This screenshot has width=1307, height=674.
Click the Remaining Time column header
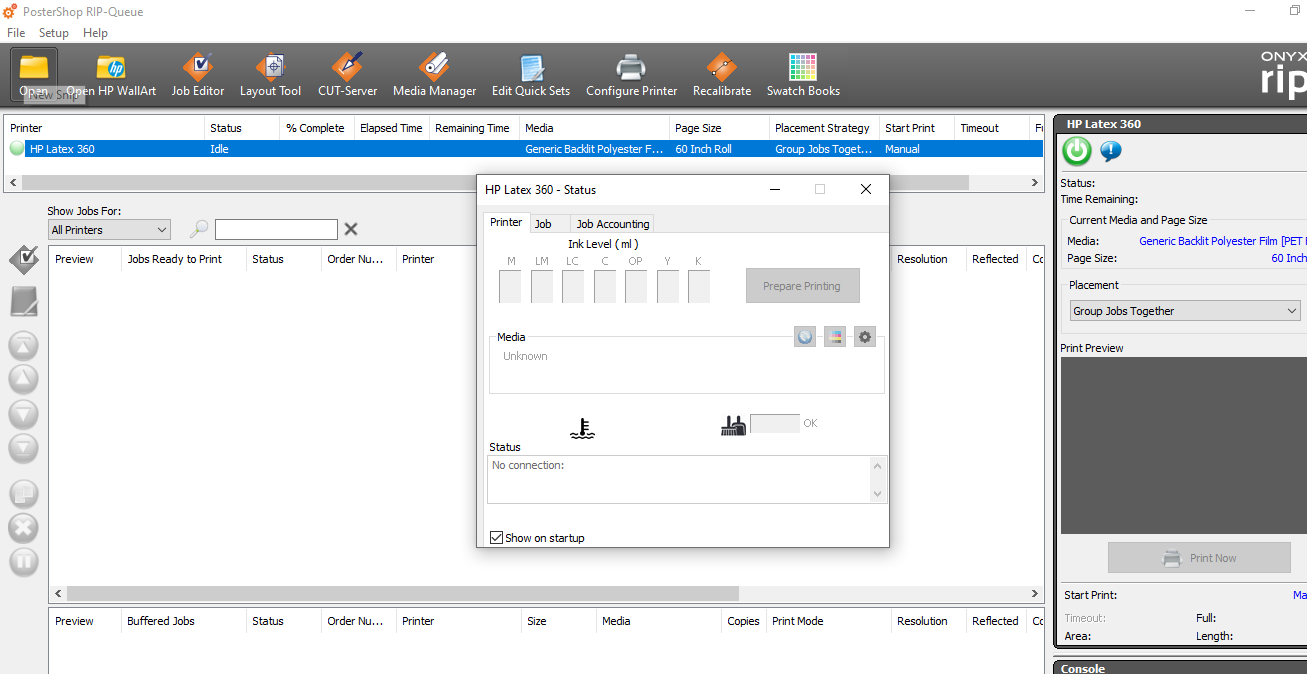pyautogui.click(x=474, y=128)
